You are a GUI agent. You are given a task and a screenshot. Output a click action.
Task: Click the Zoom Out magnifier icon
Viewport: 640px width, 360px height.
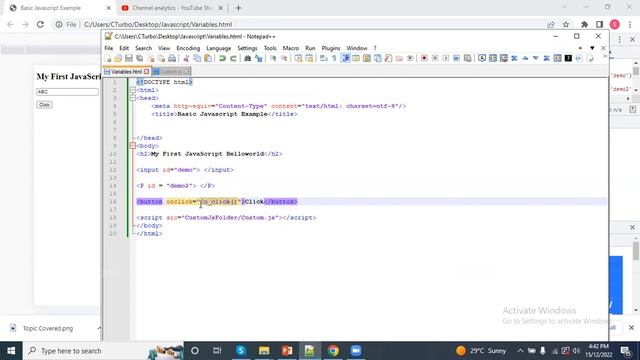pyautogui.click(x=284, y=58)
